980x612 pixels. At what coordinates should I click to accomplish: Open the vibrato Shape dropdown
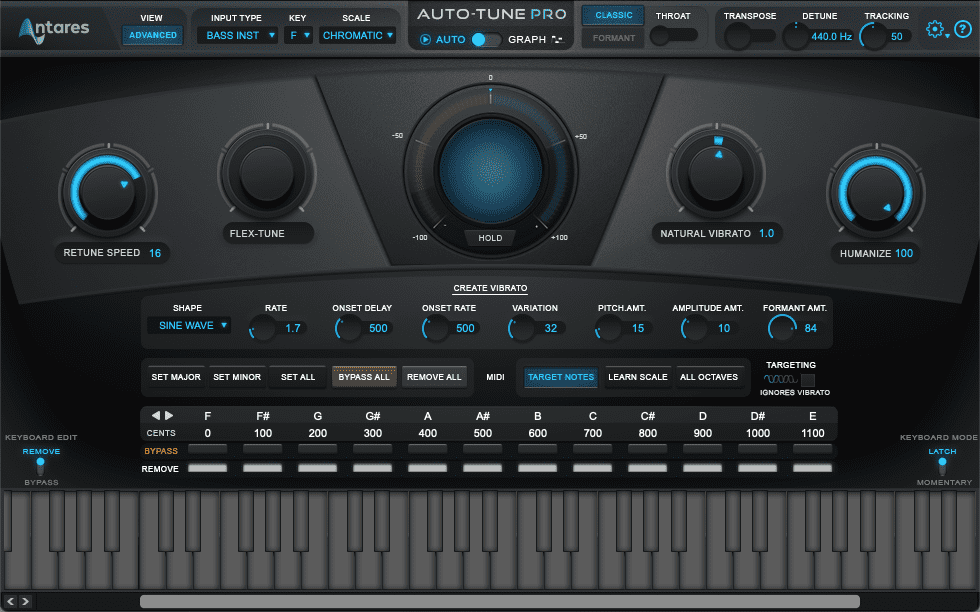tap(189, 326)
